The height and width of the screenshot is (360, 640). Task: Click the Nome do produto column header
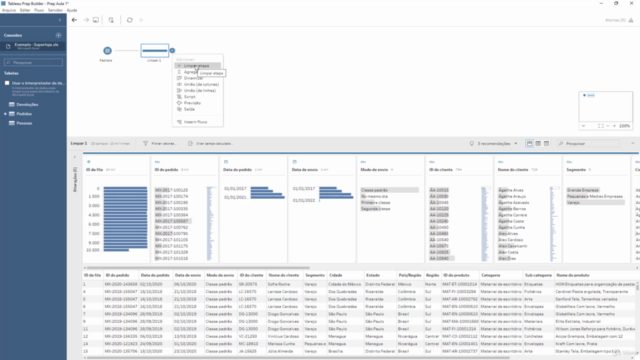573,276
